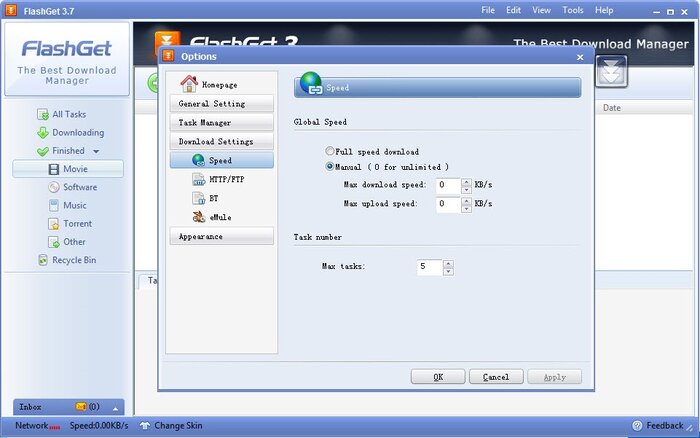Select the Speed item in options tree
This screenshot has height=438, width=700.
pos(221,160)
